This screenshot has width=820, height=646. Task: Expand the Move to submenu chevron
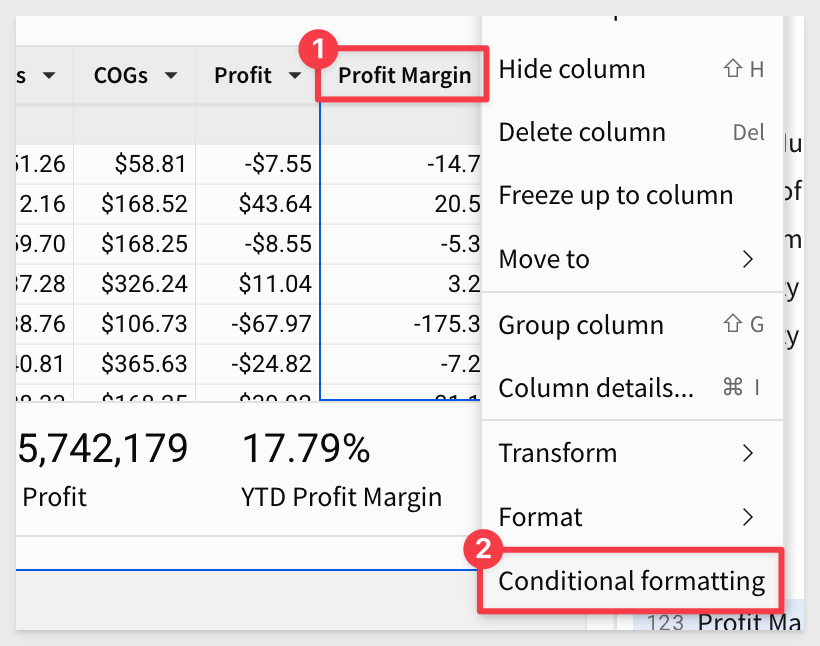pos(748,259)
